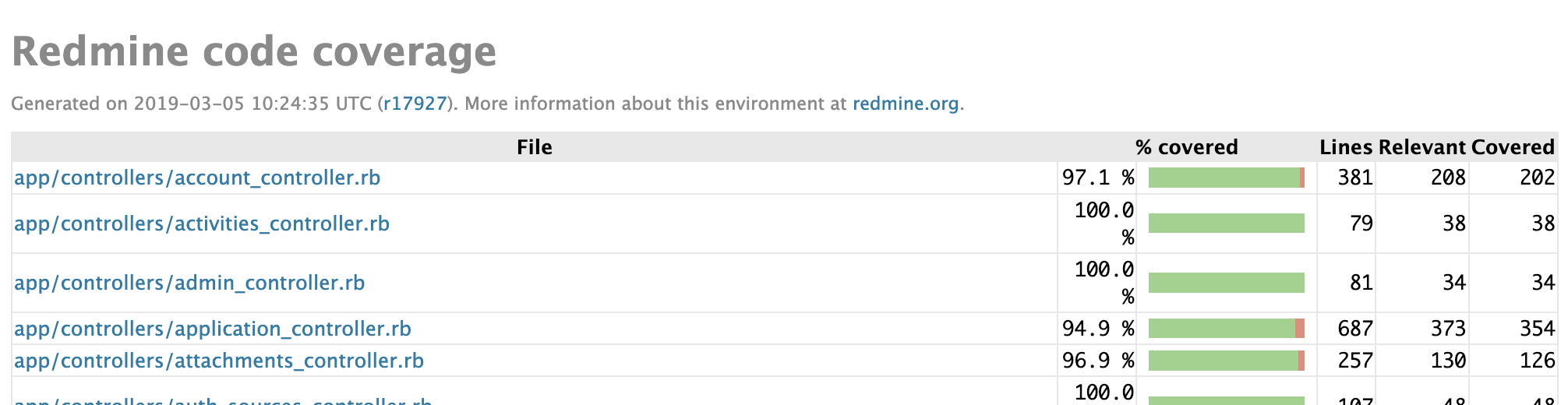Follow the r17927 revision link

click(x=415, y=104)
